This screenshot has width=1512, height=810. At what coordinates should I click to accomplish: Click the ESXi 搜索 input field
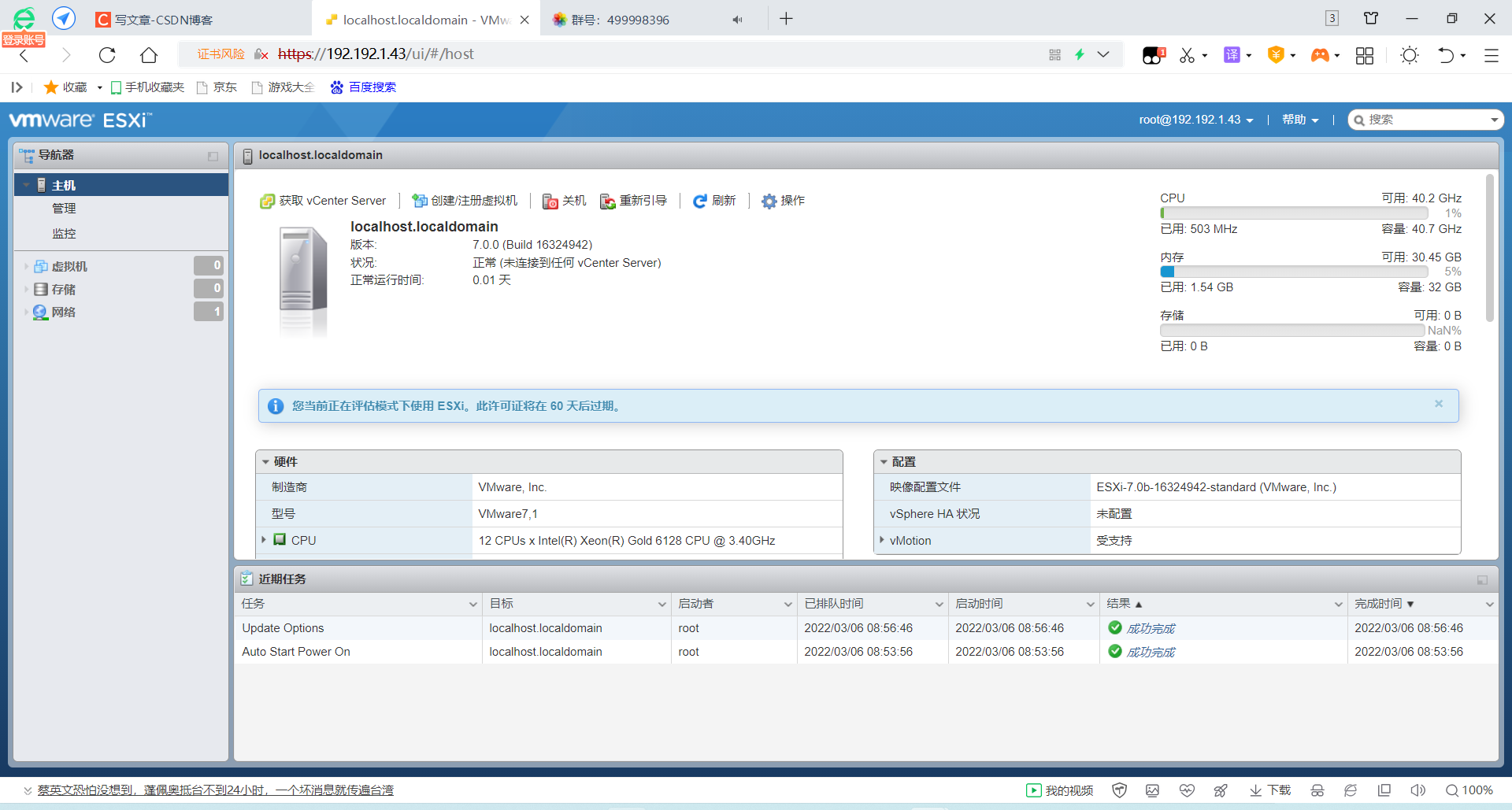[x=1425, y=120]
